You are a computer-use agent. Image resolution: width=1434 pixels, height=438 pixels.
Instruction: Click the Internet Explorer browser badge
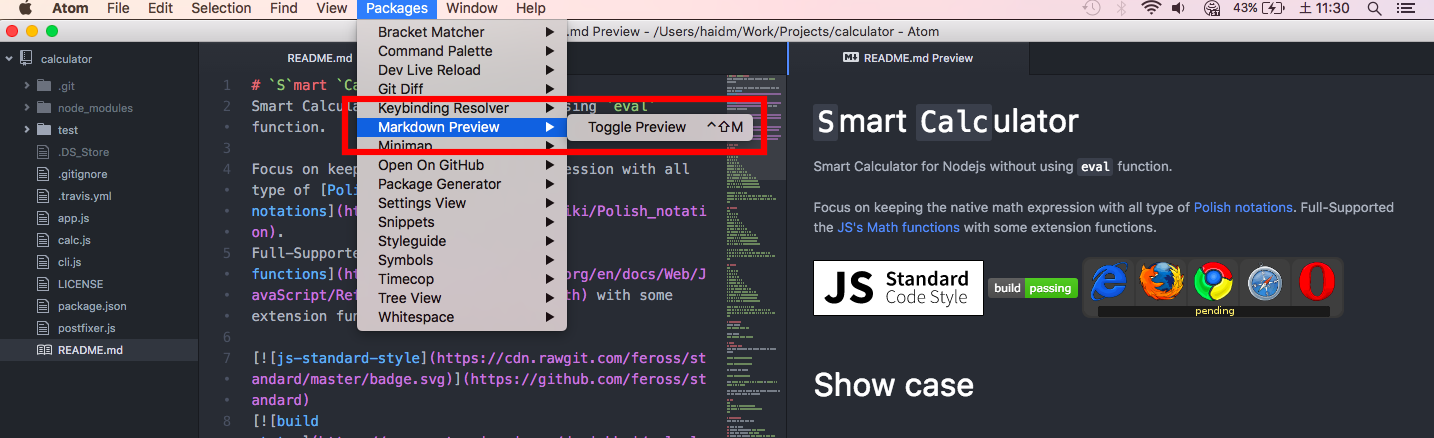pyautogui.click(x=1109, y=283)
